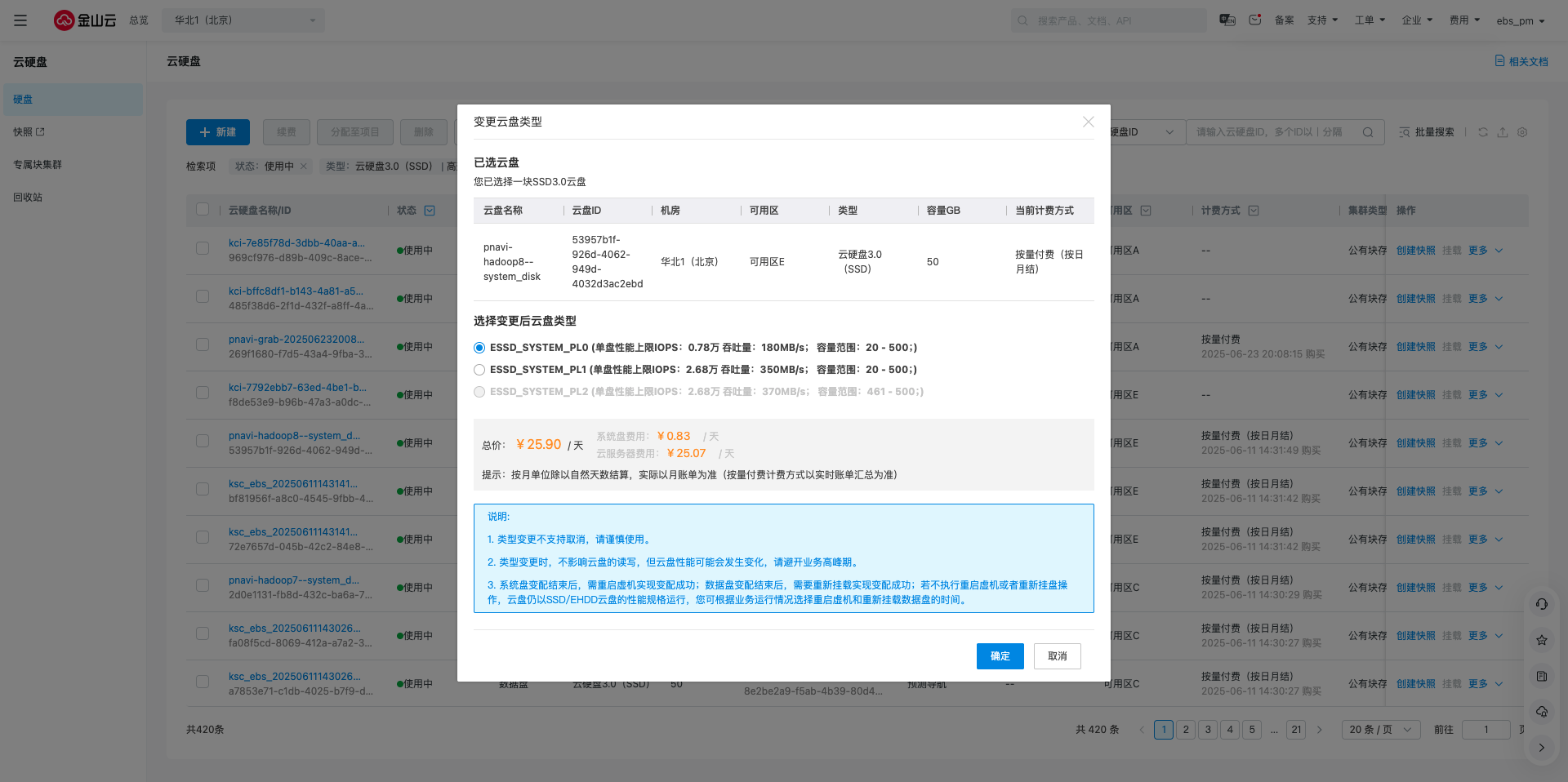The height and width of the screenshot is (782, 1568).
Task: Click the feedback form floating icon
Action: [x=1542, y=676]
